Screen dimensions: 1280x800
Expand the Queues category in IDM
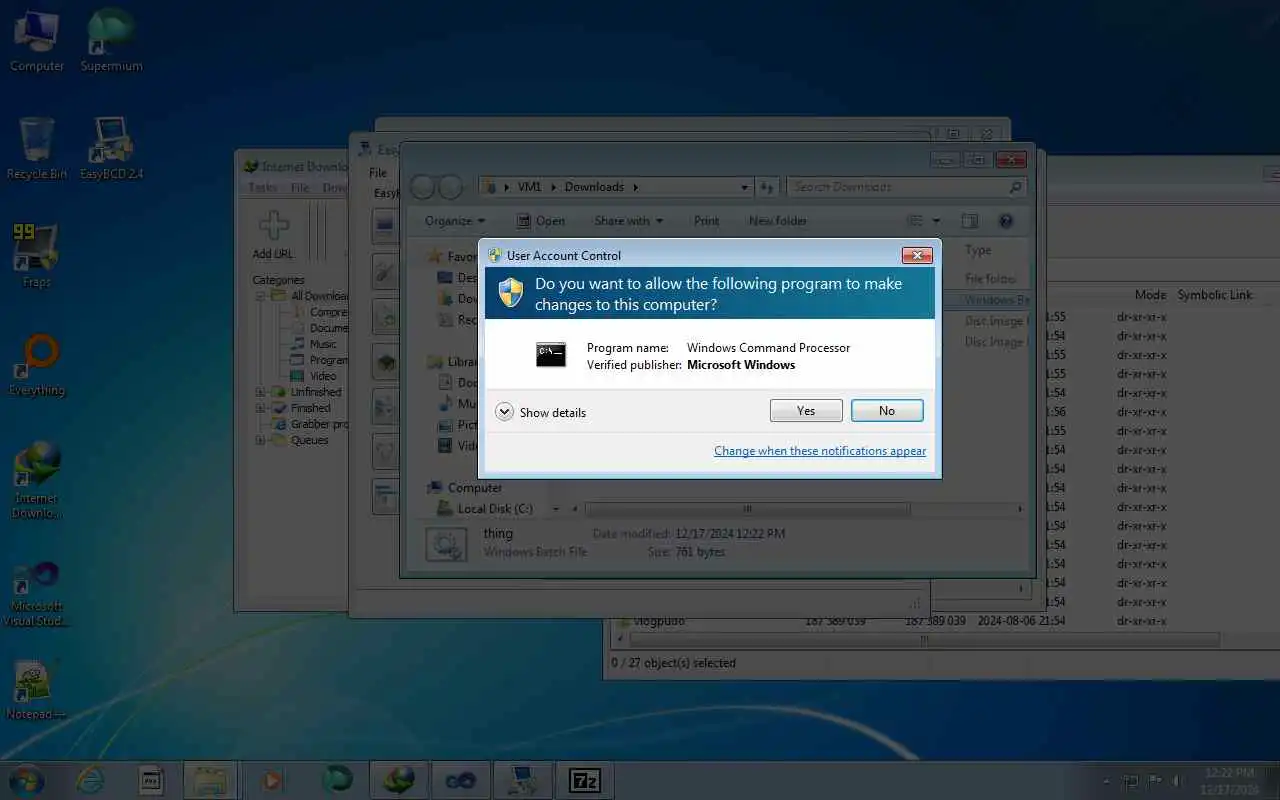coord(260,440)
